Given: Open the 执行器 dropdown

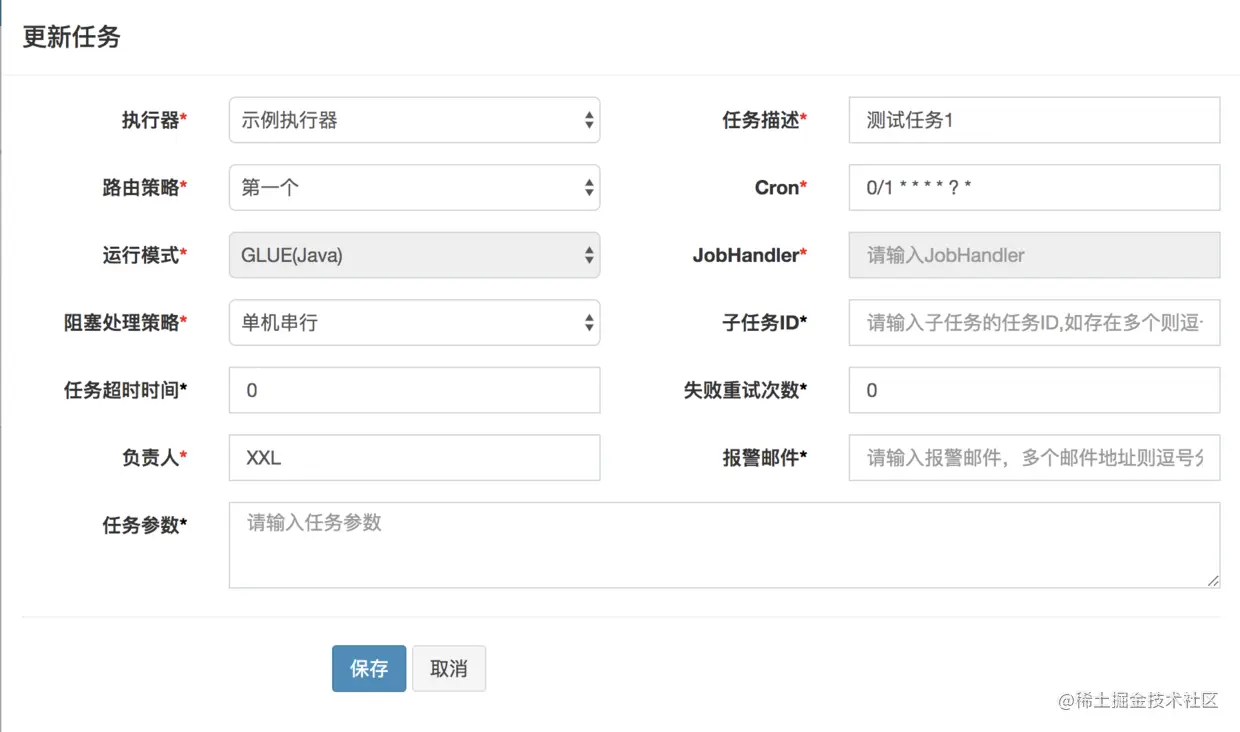Looking at the screenshot, I should click(x=414, y=120).
